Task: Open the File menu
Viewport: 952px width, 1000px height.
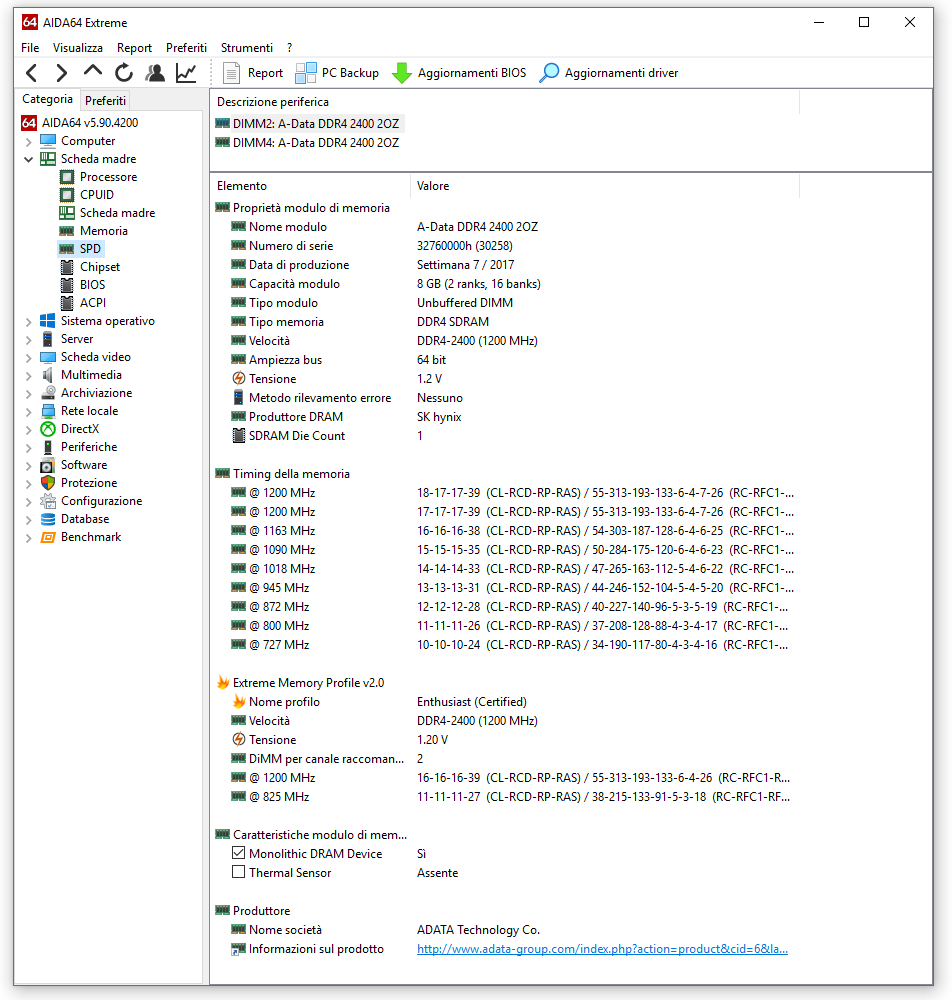Action: click(x=30, y=48)
